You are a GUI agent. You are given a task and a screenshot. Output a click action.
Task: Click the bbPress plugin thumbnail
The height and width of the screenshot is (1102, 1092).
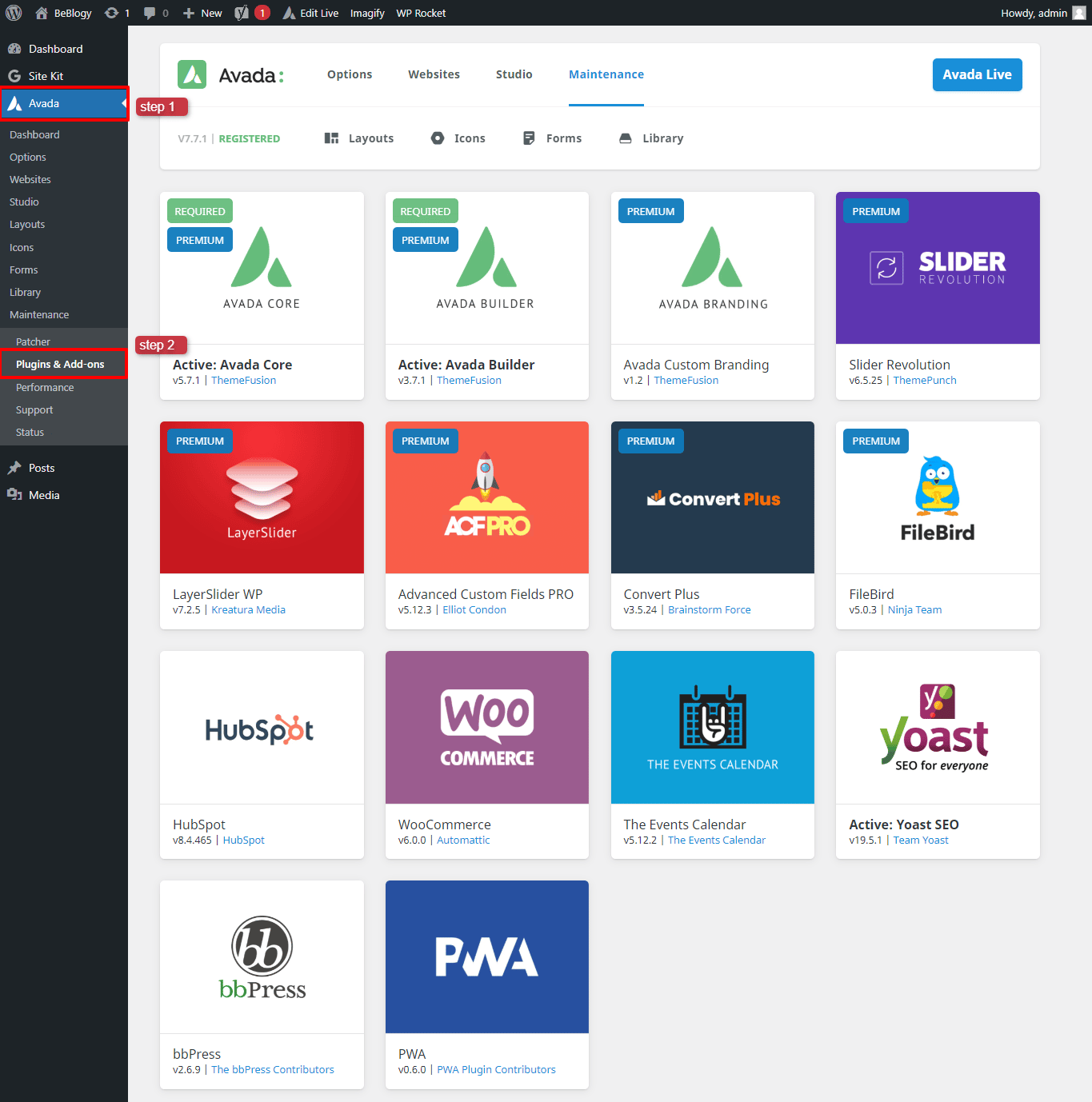[262, 957]
